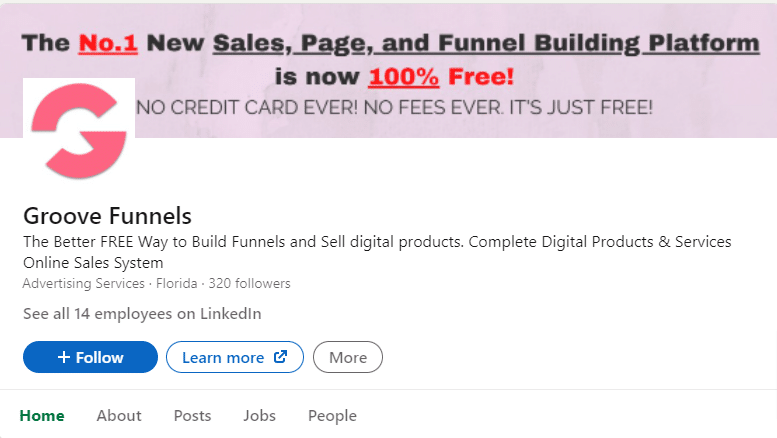This screenshot has width=777, height=438.
Task: Click the Advertising Services industry label
Action: (84, 283)
